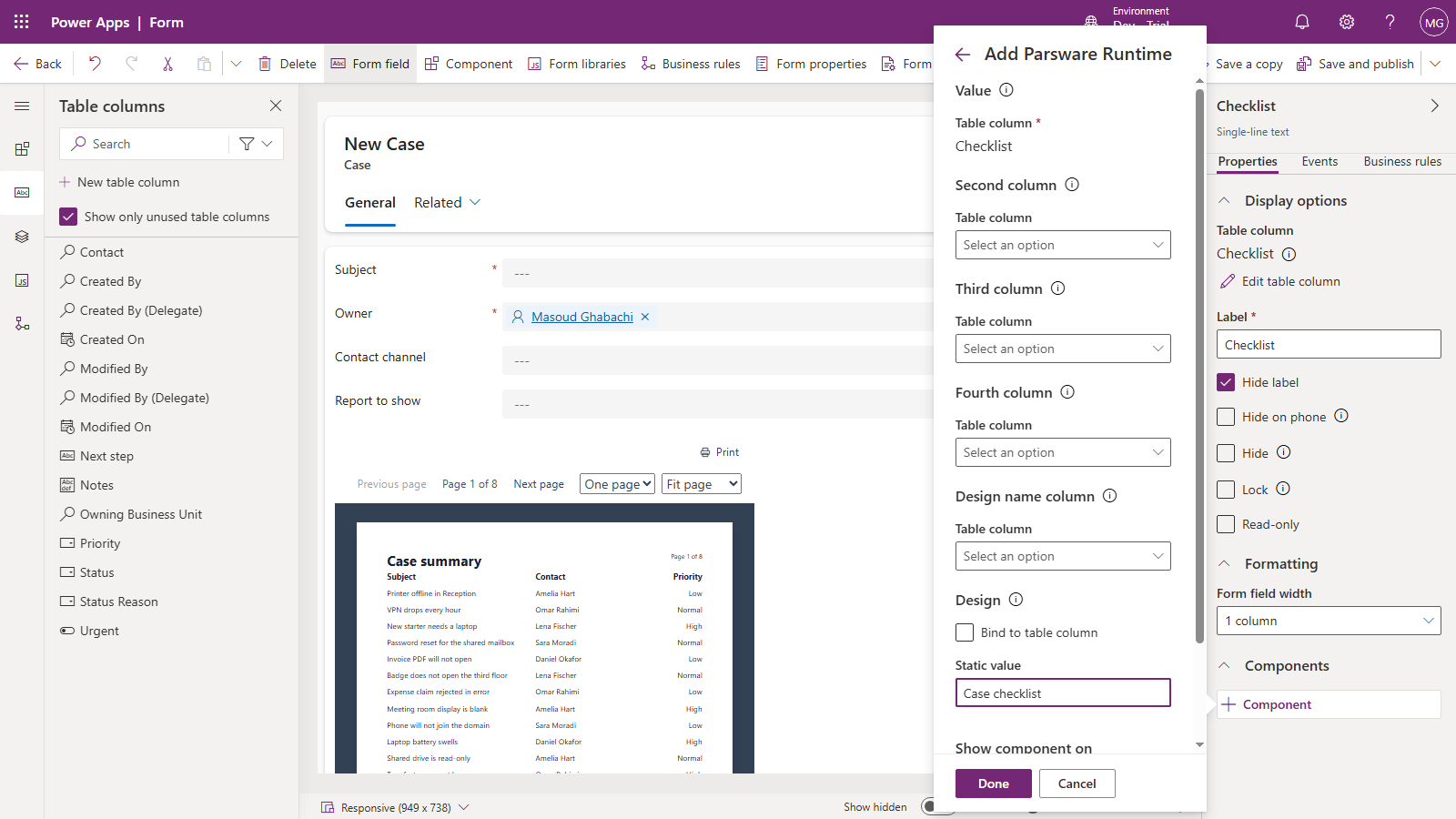The width and height of the screenshot is (1456, 819).
Task: Switch to Business rules tab in properties
Action: pos(1402,162)
